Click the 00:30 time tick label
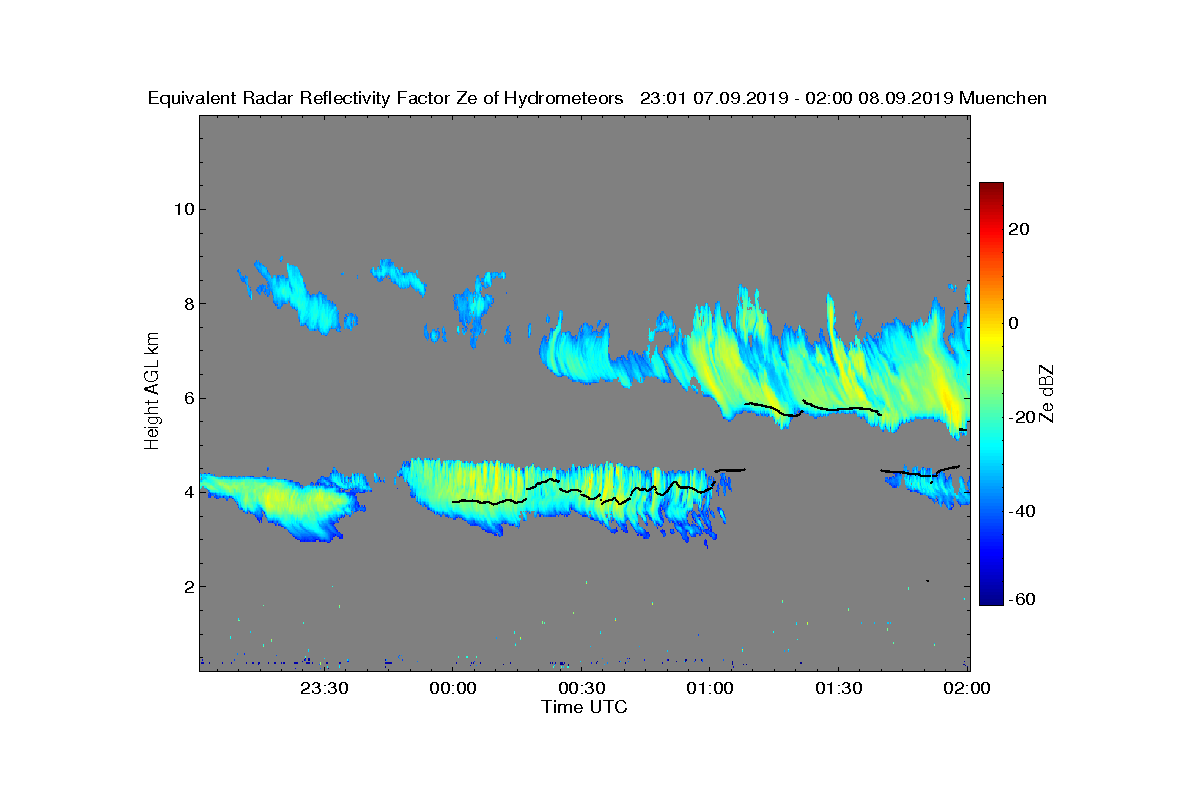 coord(582,688)
